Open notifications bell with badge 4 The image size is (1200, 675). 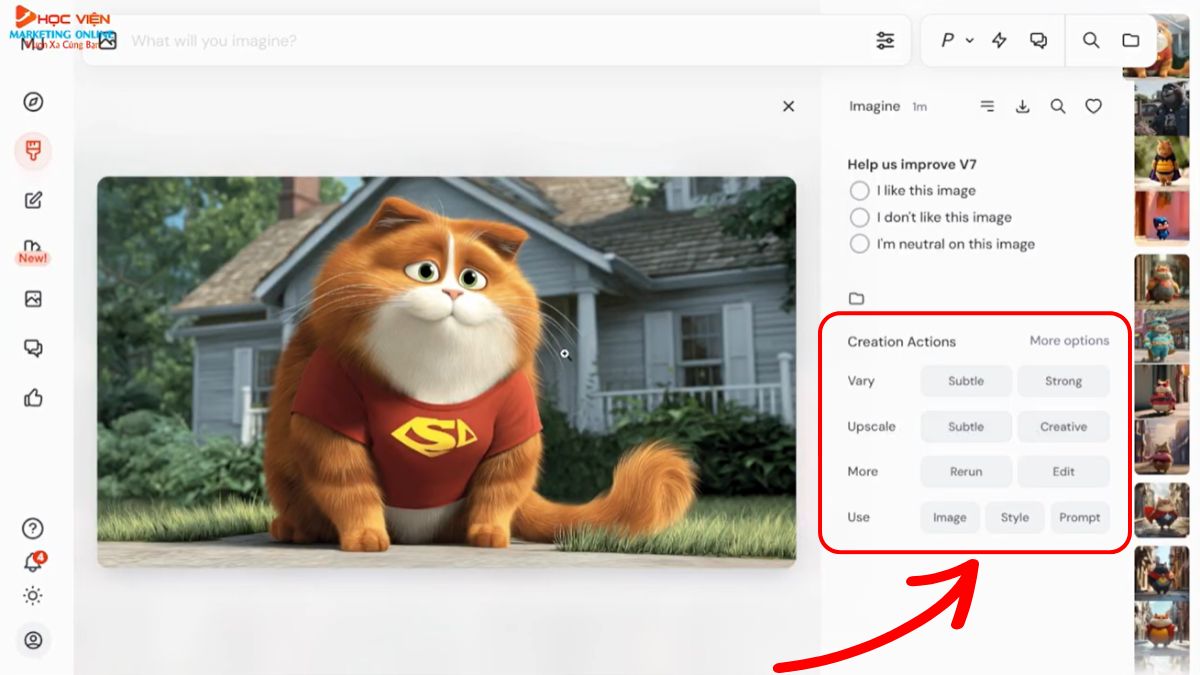pos(33,562)
